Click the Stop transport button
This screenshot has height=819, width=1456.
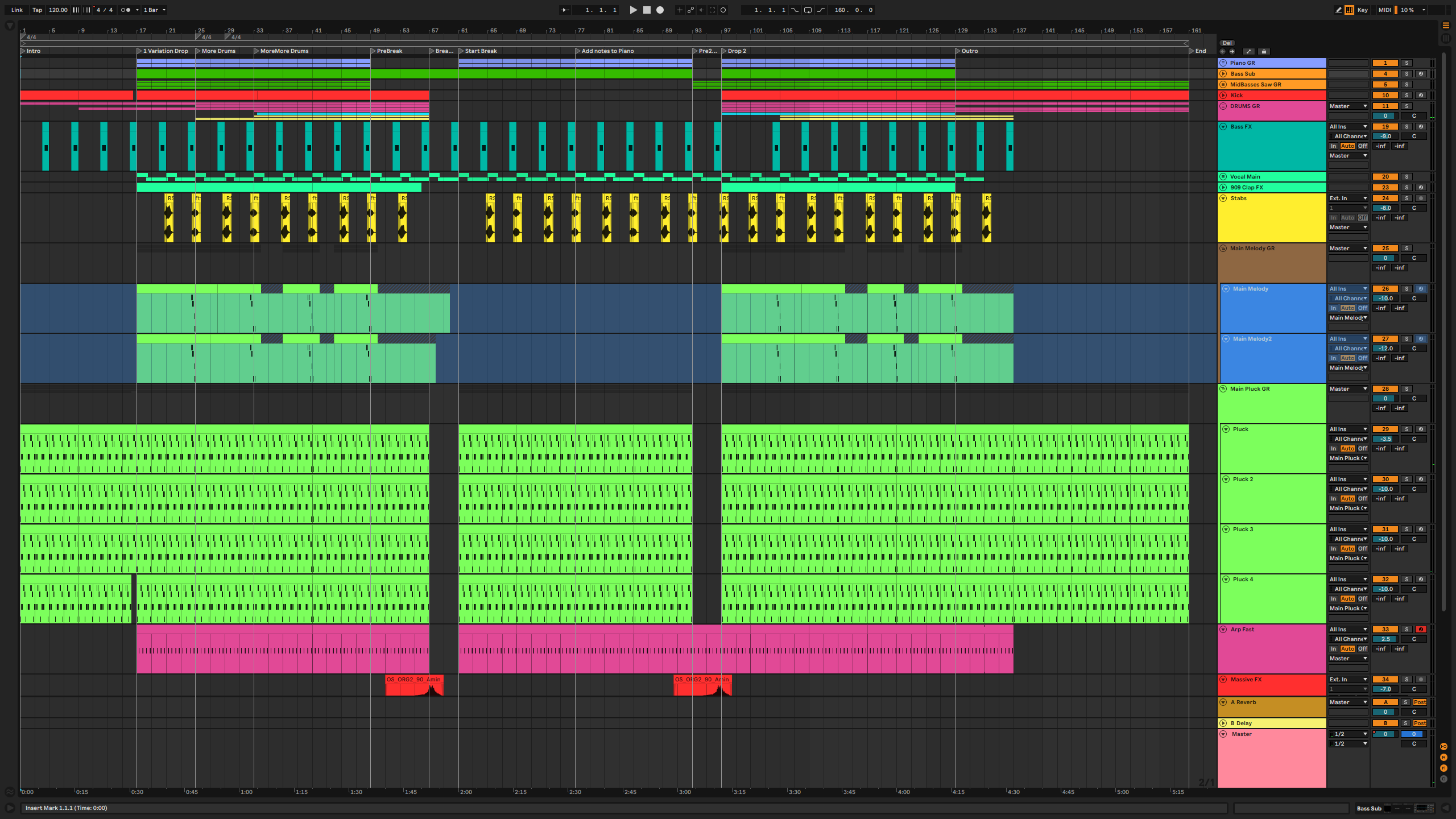647,10
